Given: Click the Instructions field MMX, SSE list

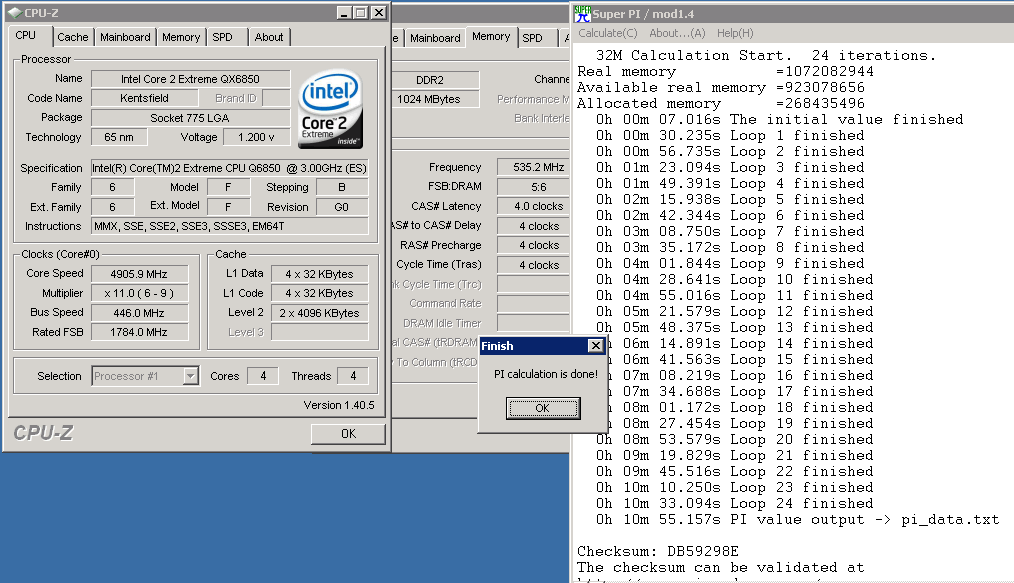Looking at the screenshot, I should 230,226.
